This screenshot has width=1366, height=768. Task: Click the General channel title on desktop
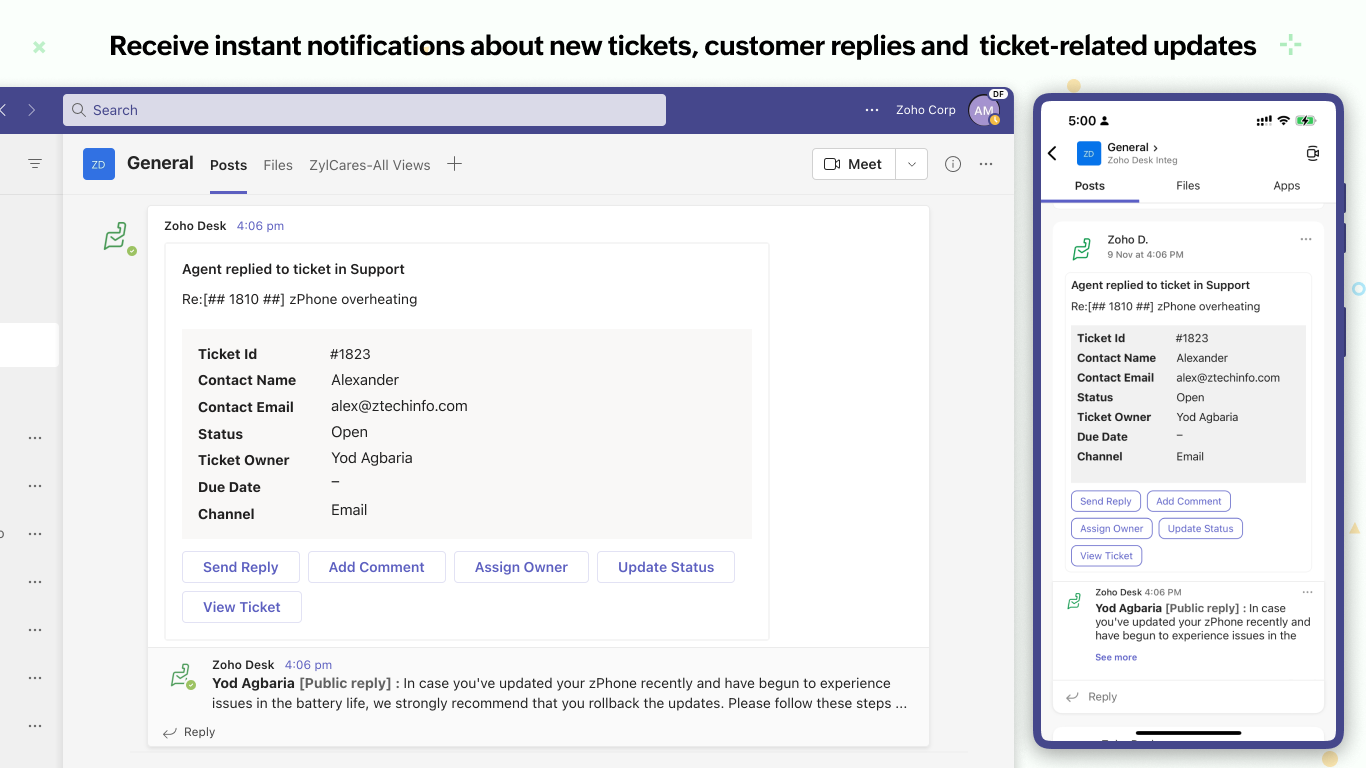click(160, 163)
